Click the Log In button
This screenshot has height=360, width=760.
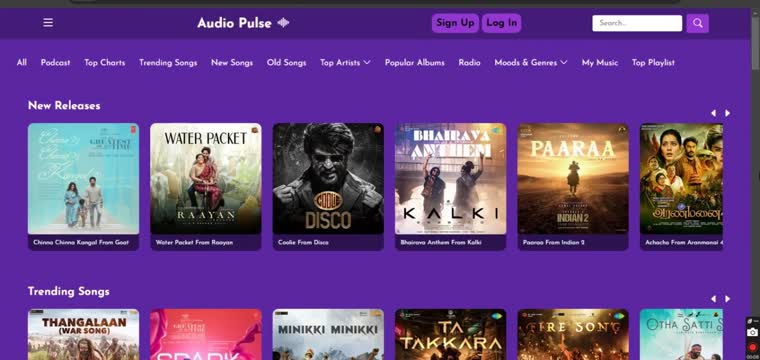point(502,23)
